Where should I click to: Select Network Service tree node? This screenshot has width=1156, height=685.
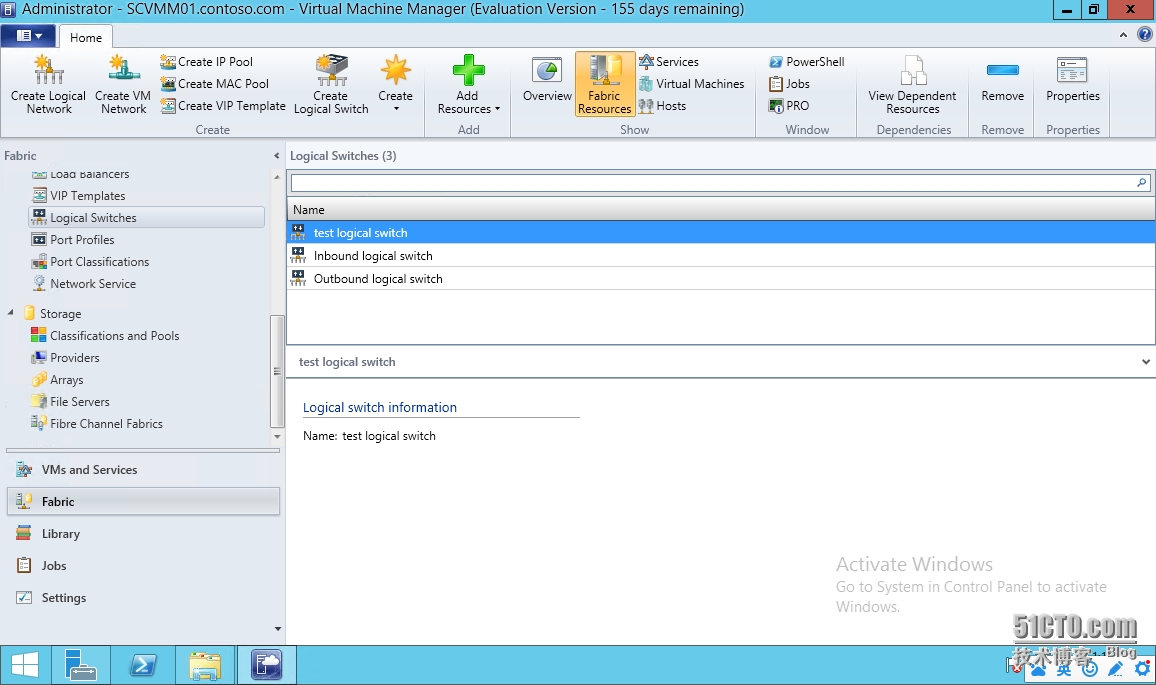[x=84, y=284]
